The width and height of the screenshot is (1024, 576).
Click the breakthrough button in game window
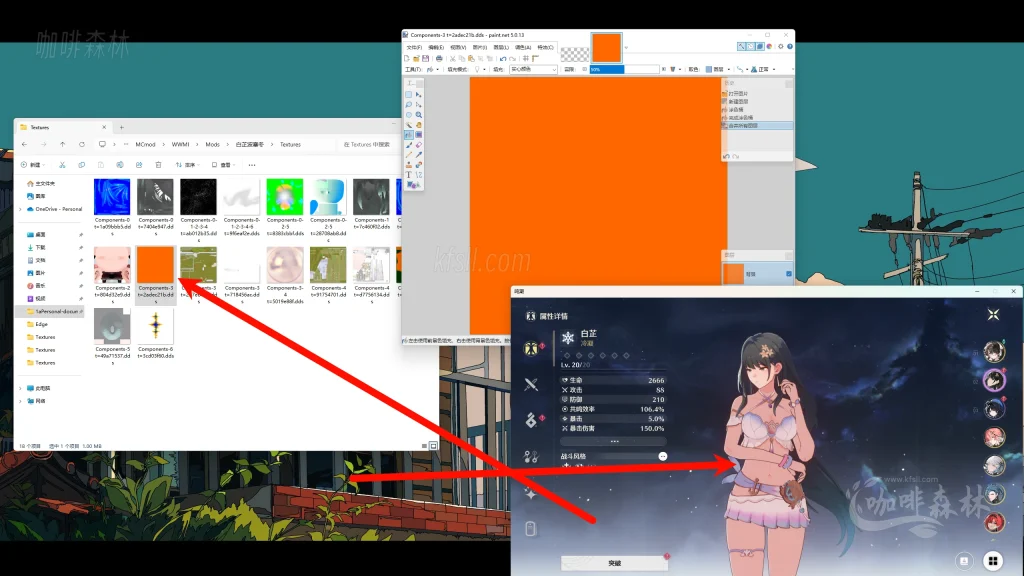[614, 562]
